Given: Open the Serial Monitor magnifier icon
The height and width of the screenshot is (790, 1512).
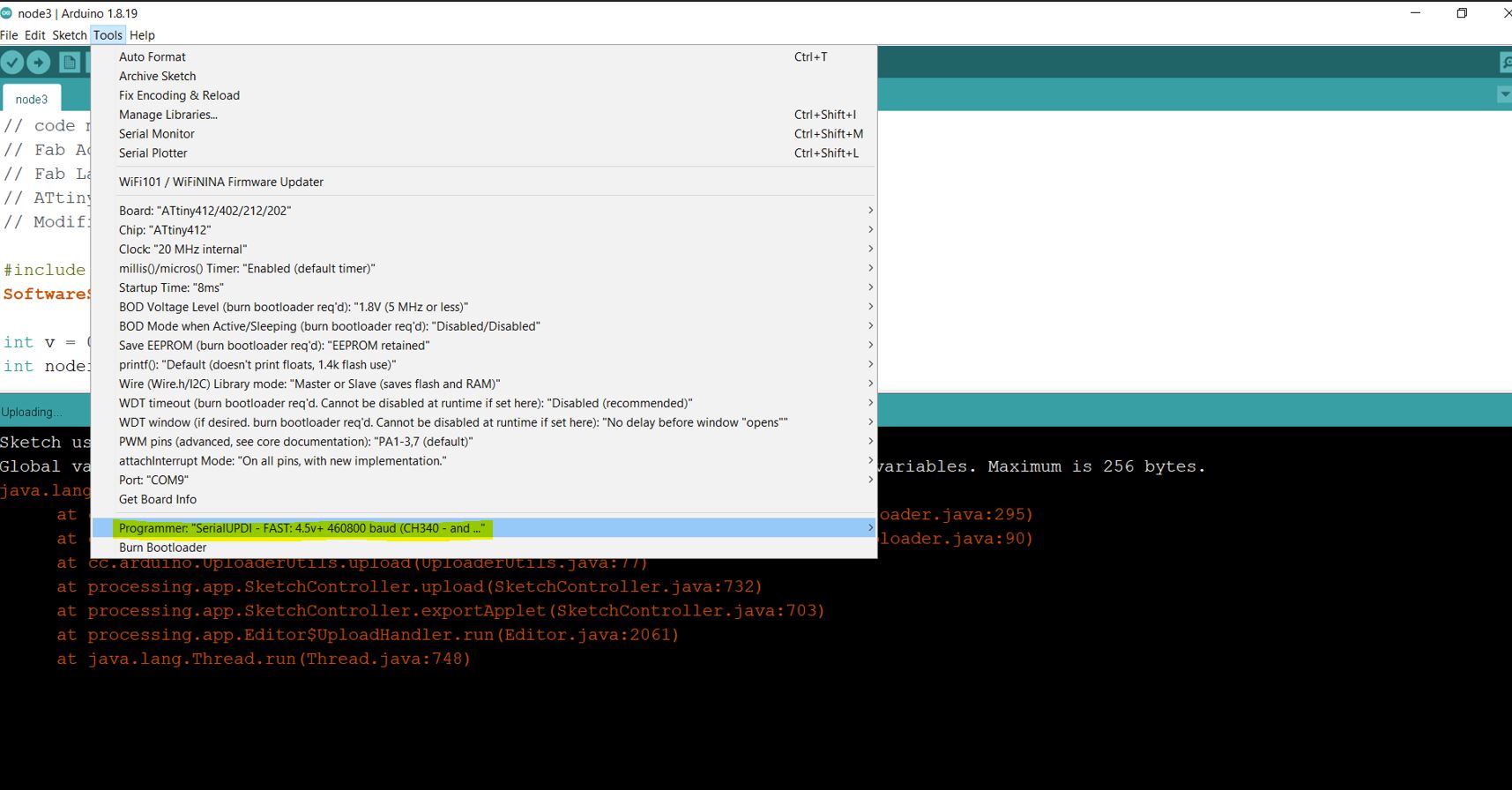Looking at the screenshot, I should point(1505,63).
